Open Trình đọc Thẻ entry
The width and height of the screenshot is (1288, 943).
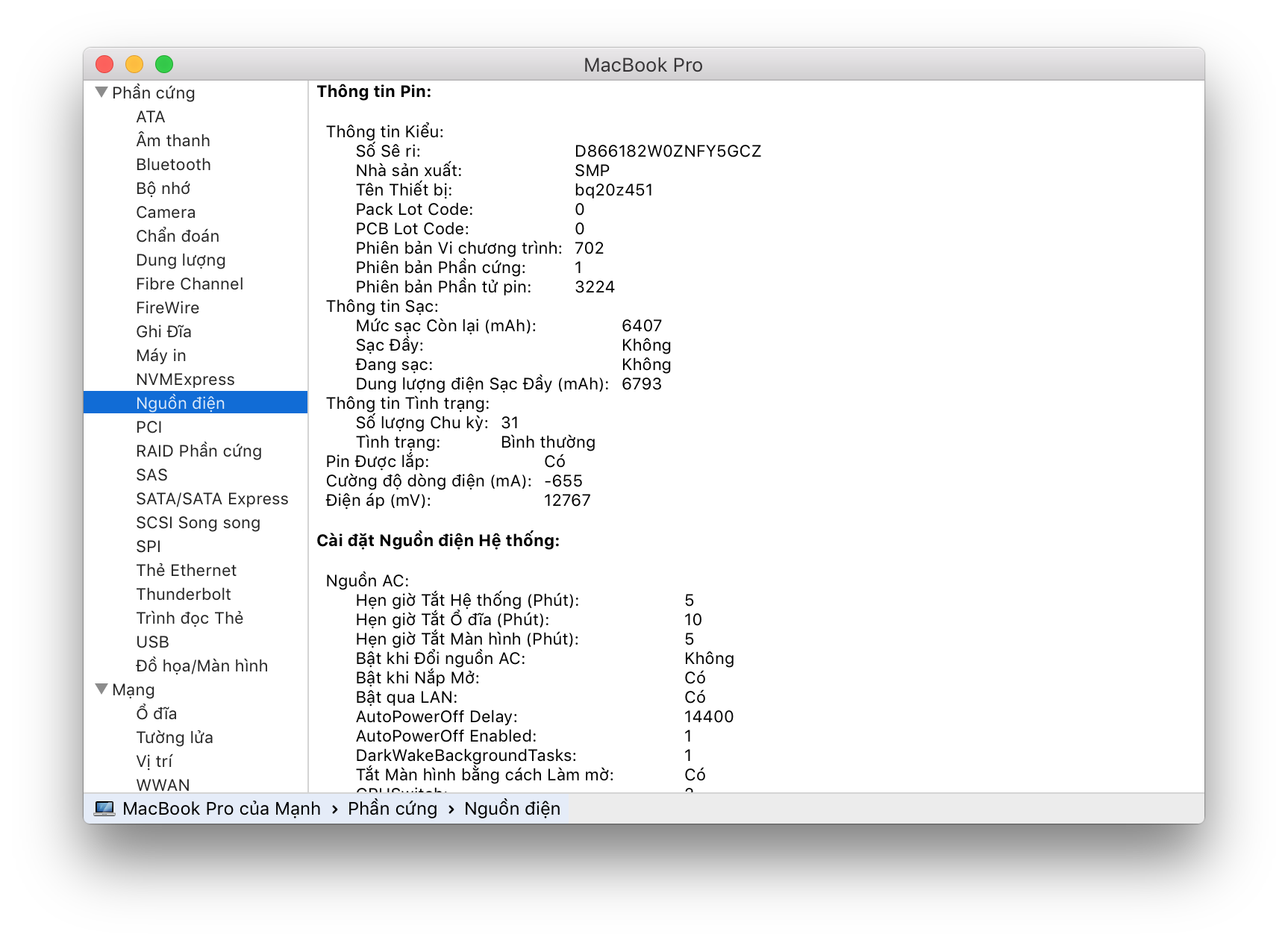190,618
